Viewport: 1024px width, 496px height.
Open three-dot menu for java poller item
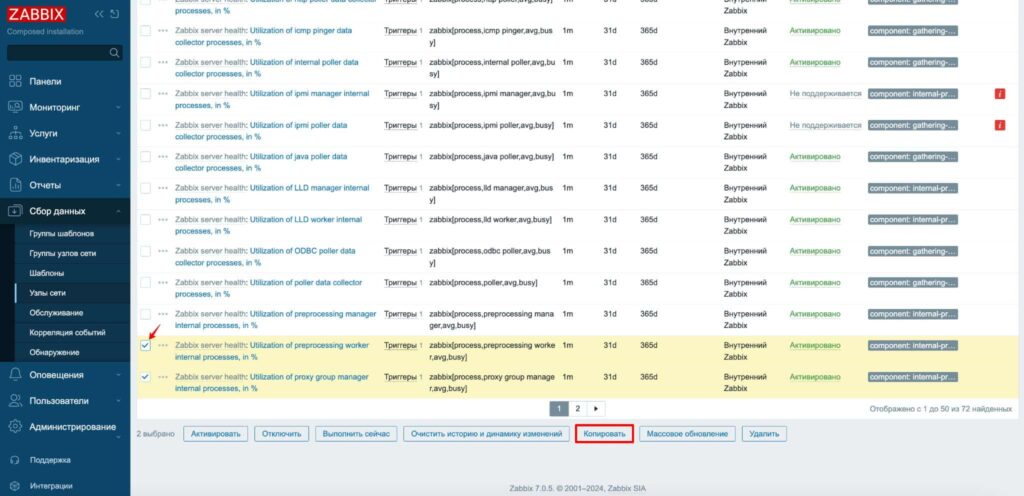(x=163, y=157)
